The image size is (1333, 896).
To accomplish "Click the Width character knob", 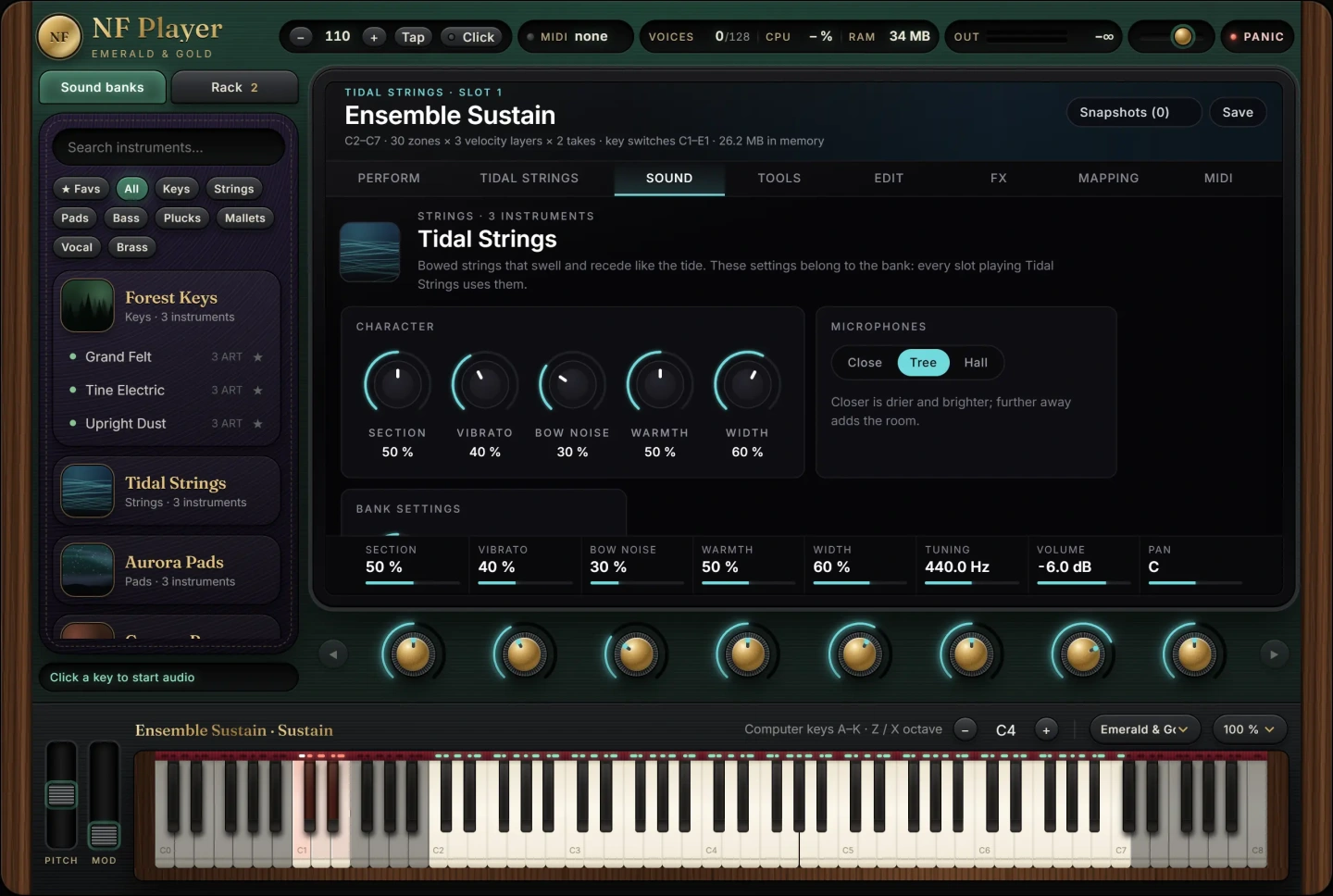I will point(747,383).
